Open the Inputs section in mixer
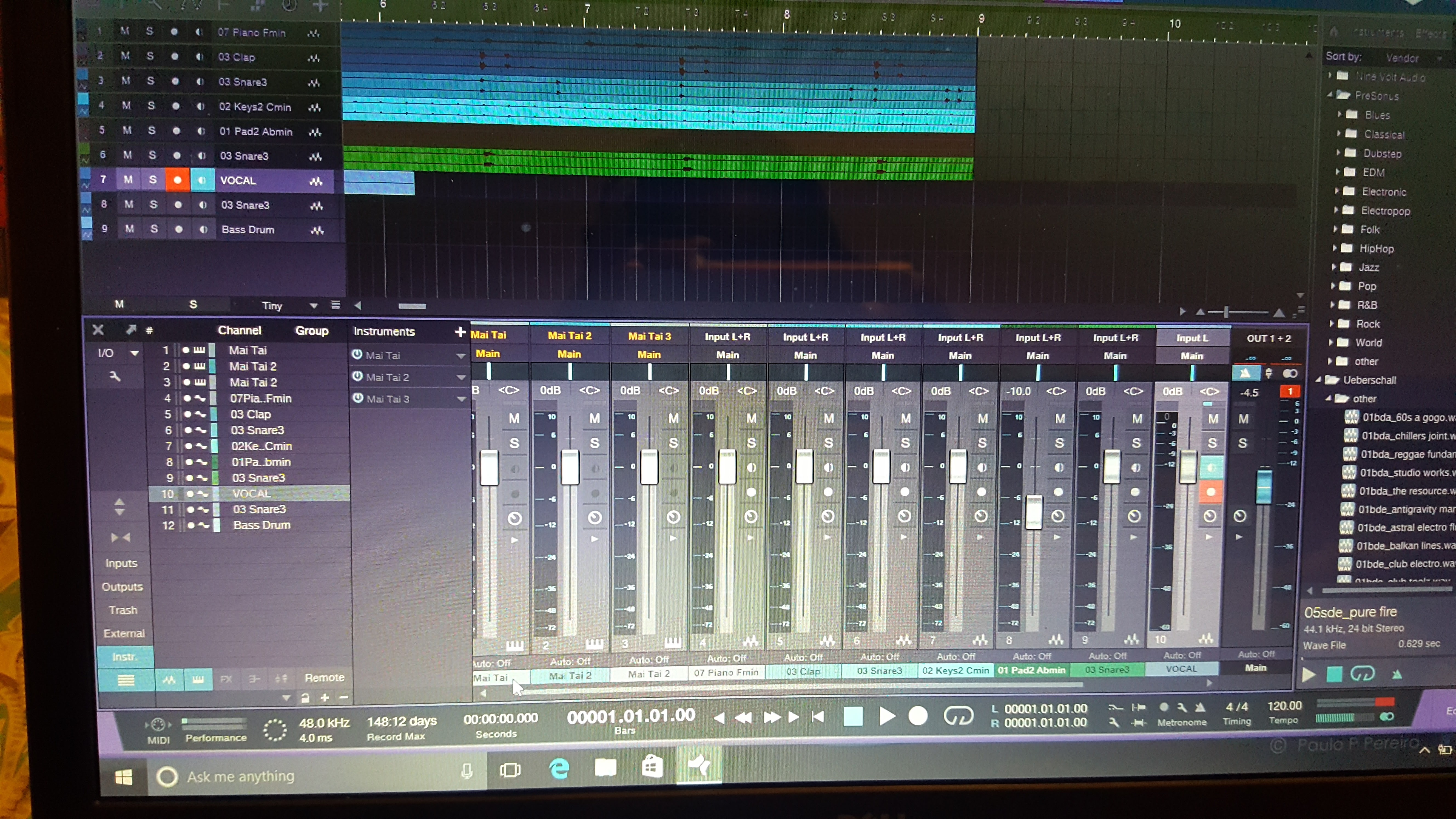 tap(121, 563)
